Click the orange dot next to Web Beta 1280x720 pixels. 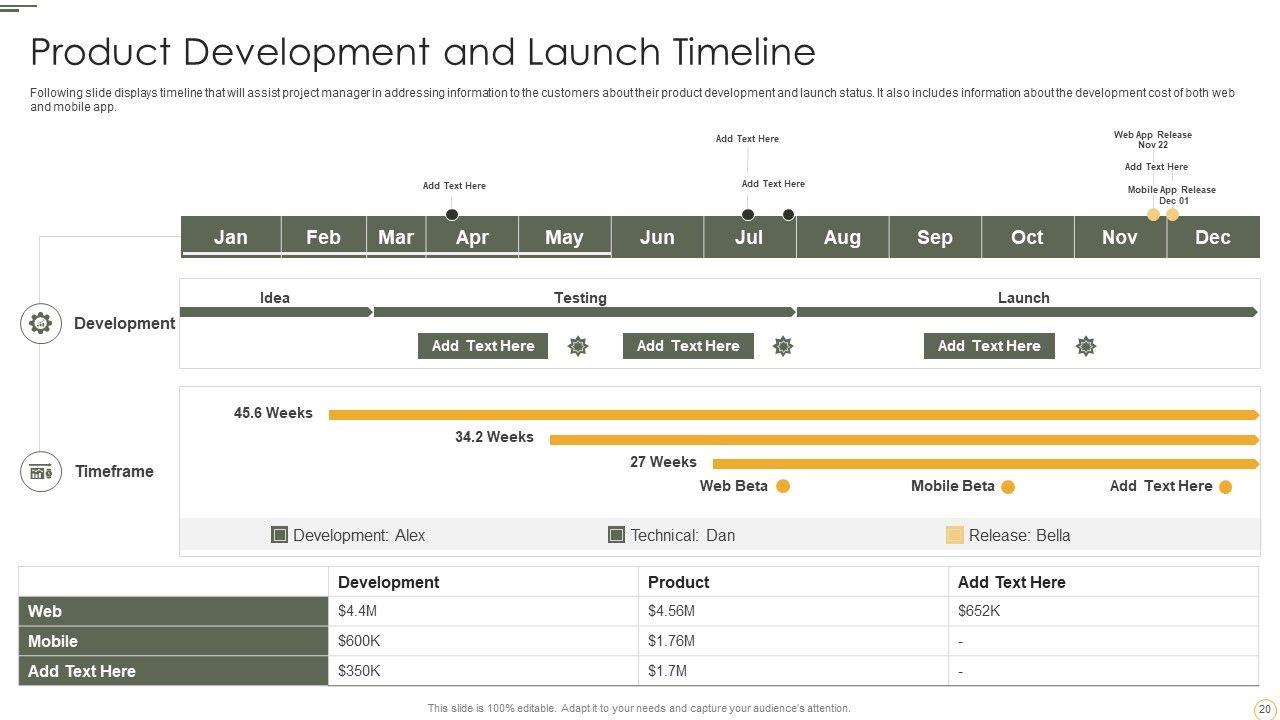point(783,486)
